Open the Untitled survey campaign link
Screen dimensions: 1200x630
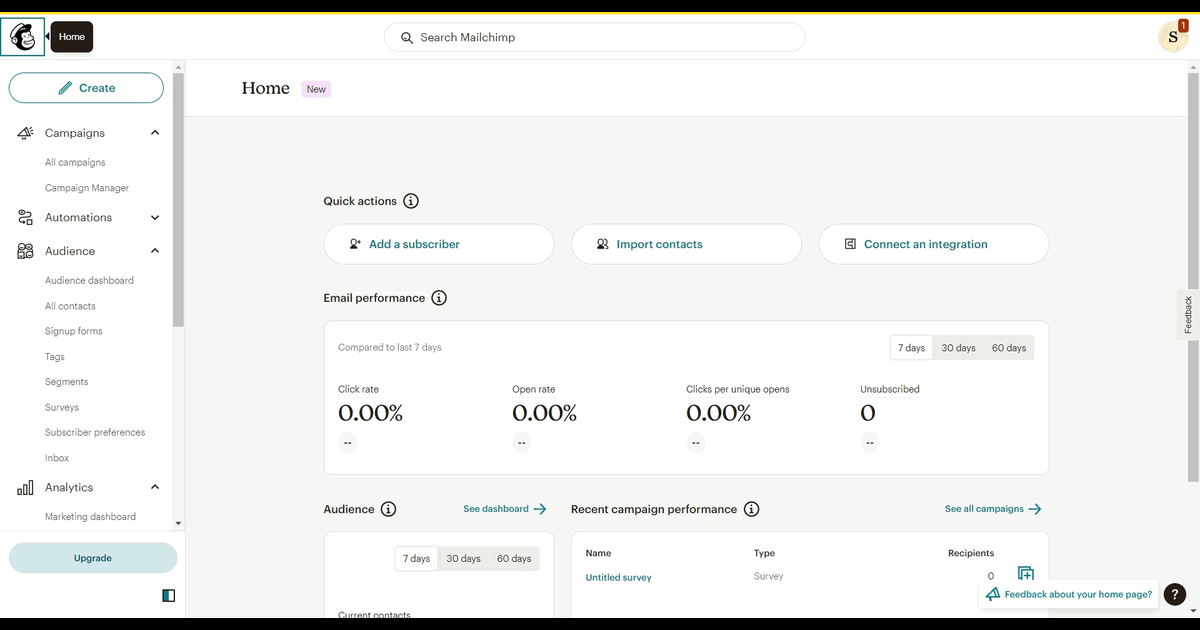tap(618, 578)
